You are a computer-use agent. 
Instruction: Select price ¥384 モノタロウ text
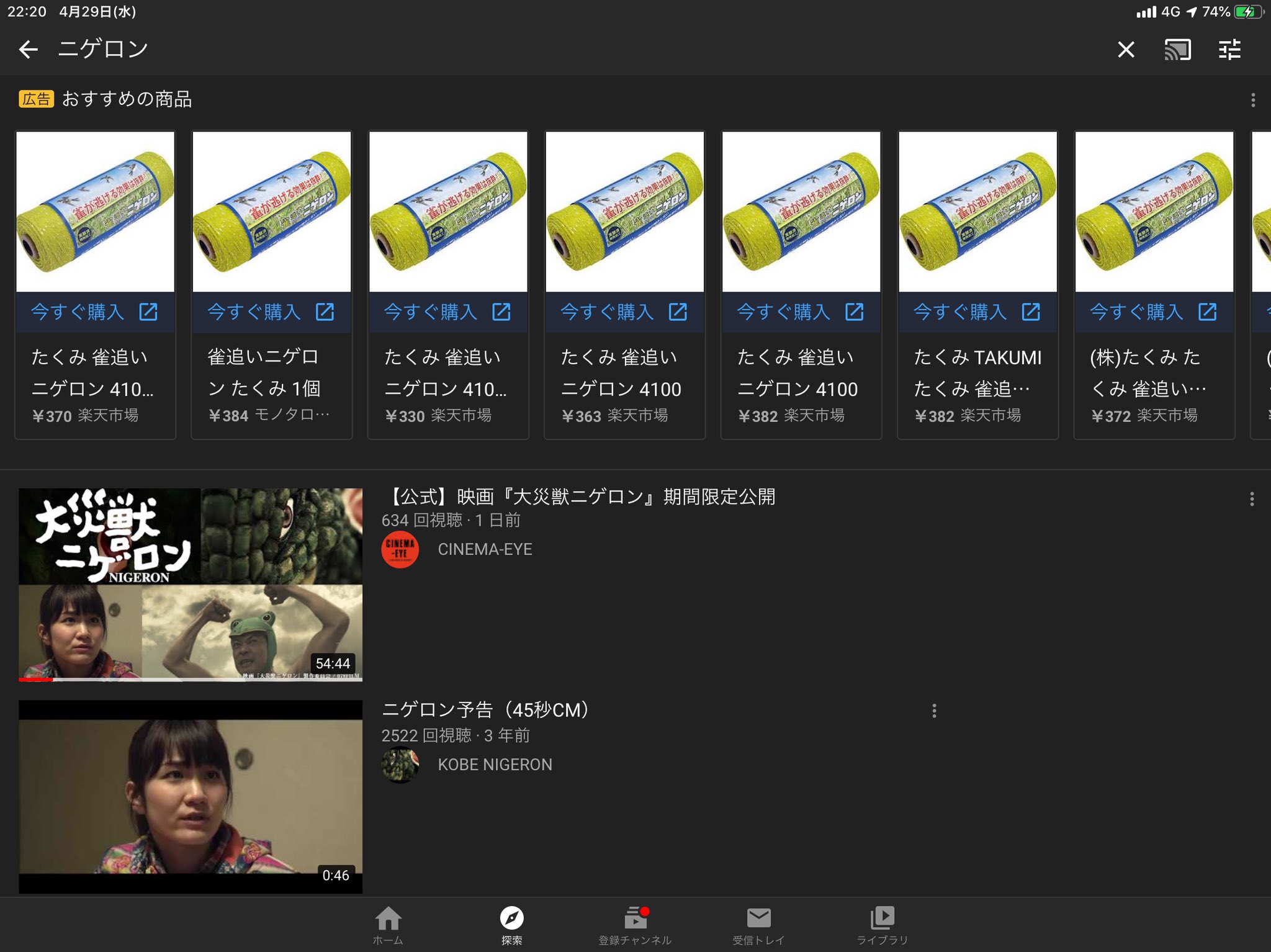pos(269,415)
